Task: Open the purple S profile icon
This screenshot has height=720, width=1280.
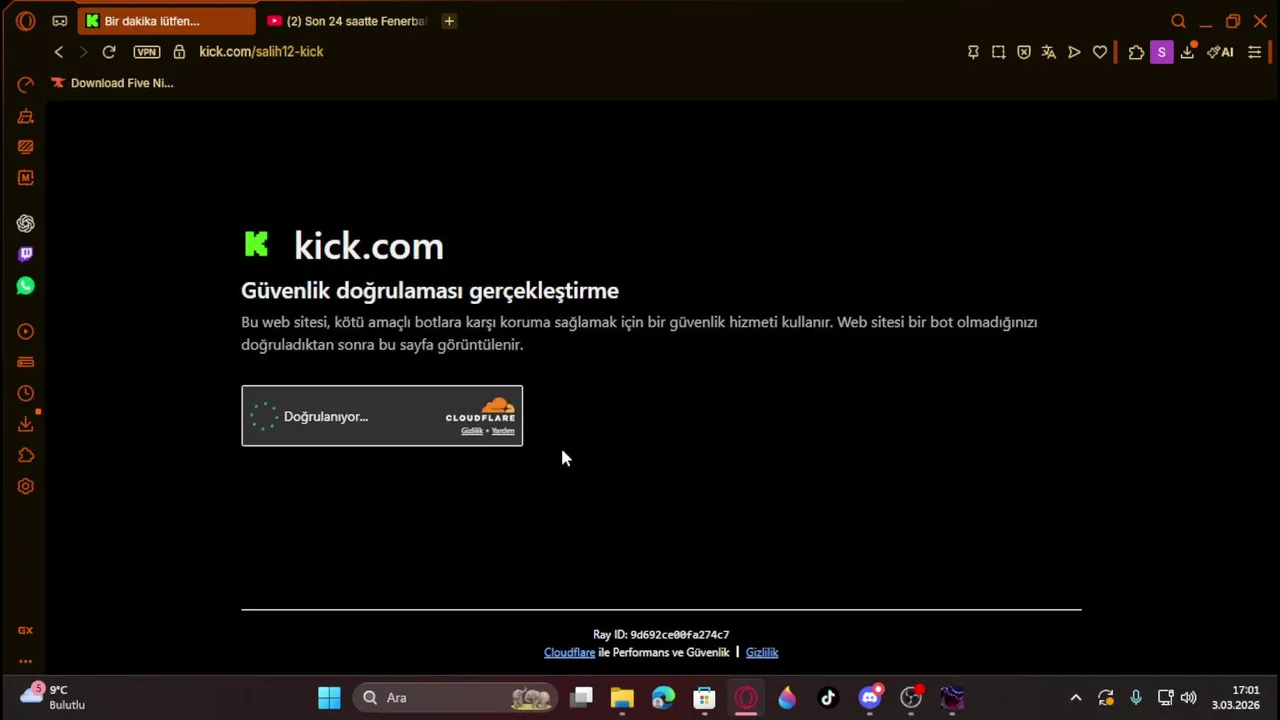Action: click(x=1161, y=52)
